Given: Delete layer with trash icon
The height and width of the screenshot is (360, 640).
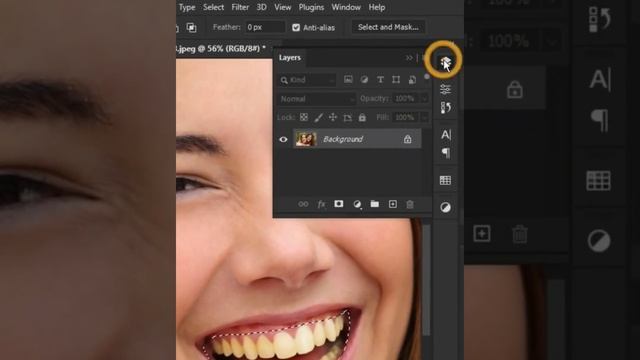Looking at the screenshot, I should click(410, 204).
